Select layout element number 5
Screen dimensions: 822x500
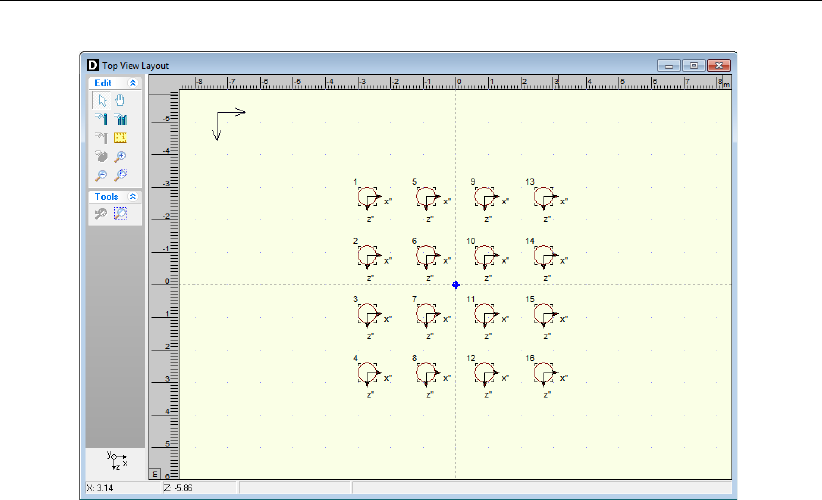click(x=427, y=198)
